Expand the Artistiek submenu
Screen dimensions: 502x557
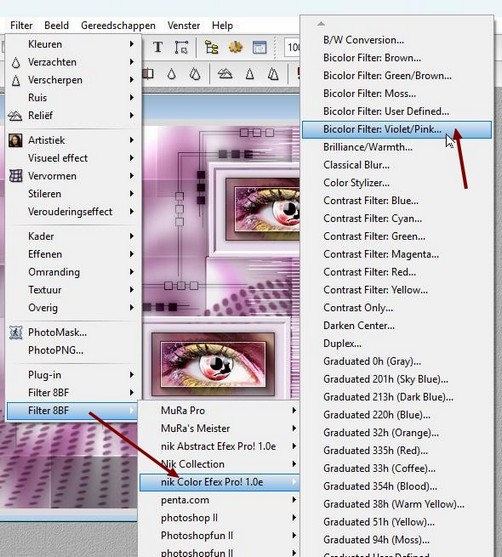point(72,140)
